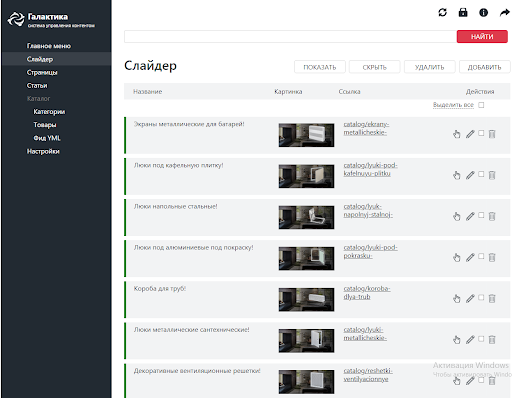Select checkbox for Люки под алюминиевые под покраску
This screenshot has width=512, height=398.
pyautogui.click(x=481, y=256)
